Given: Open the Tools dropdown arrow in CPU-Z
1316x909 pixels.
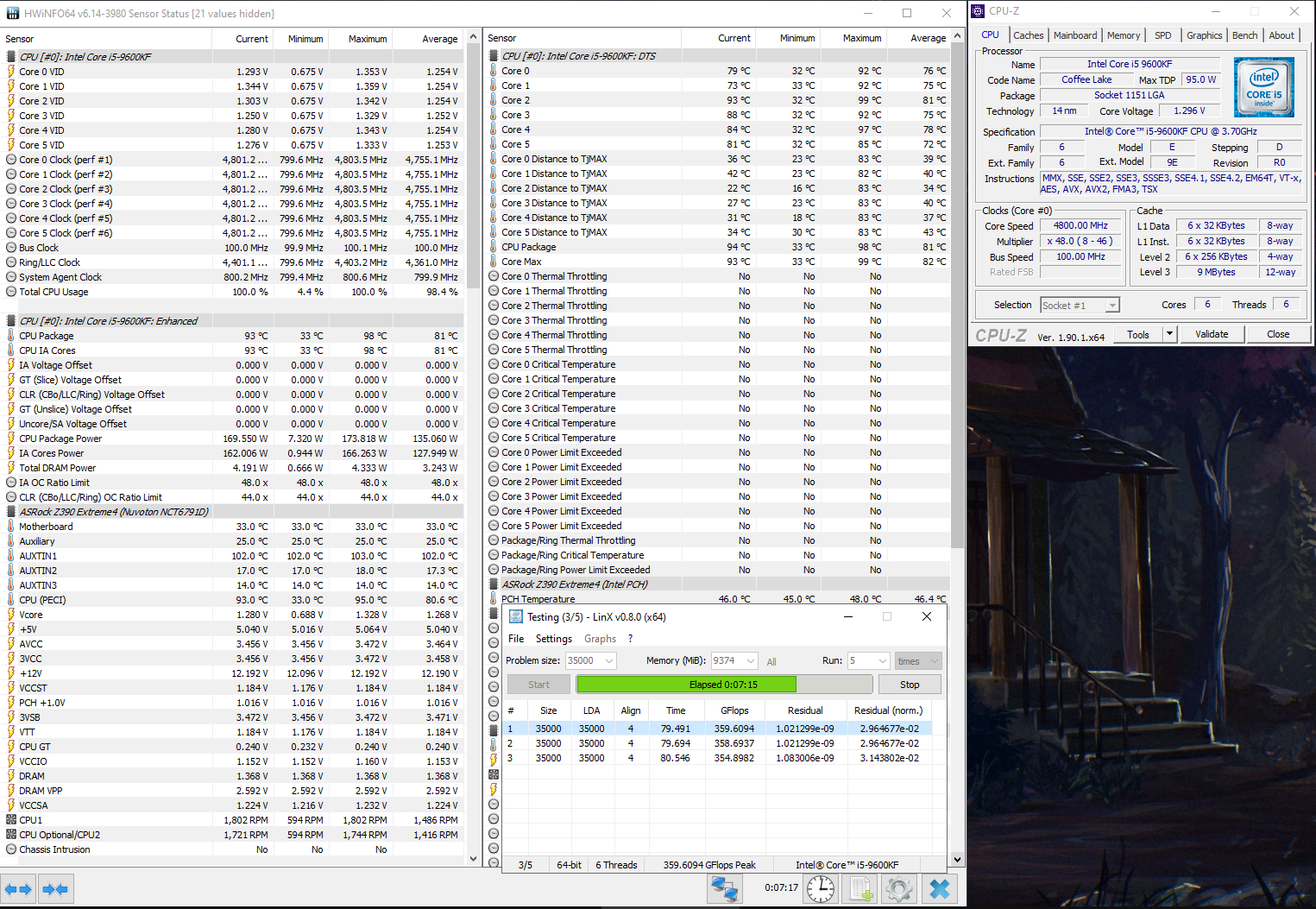Looking at the screenshot, I should [x=1169, y=334].
